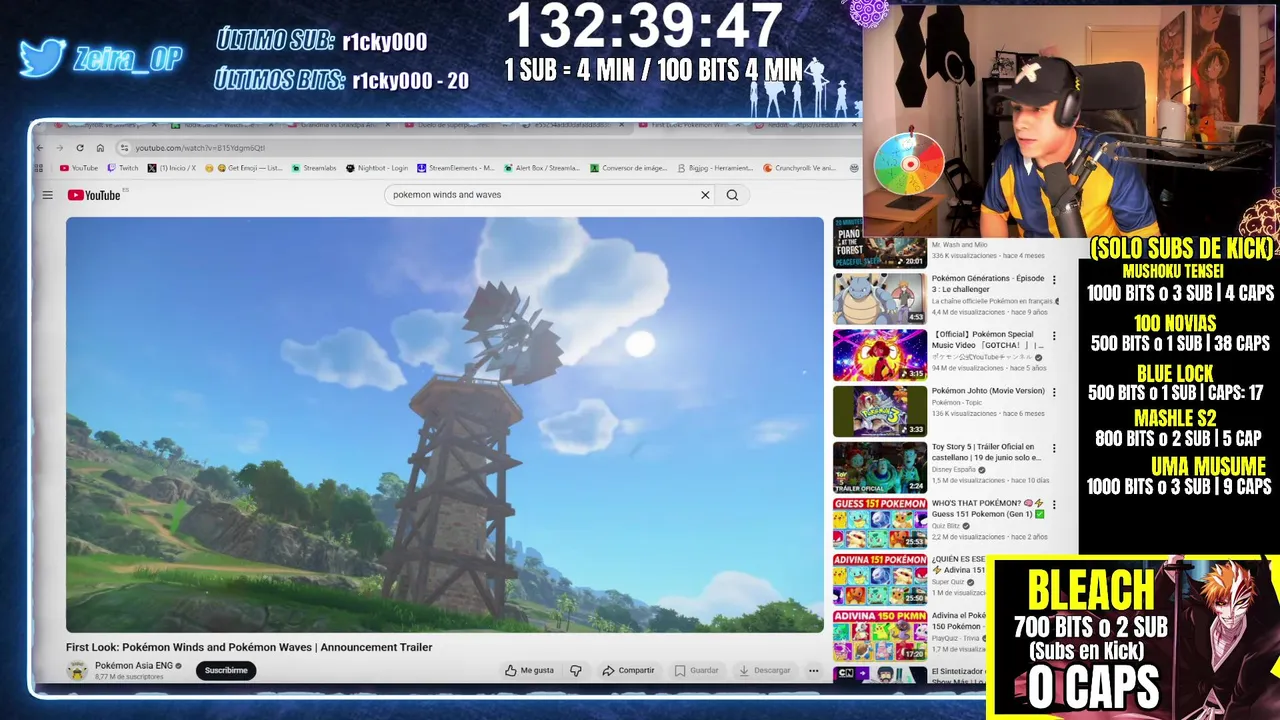Open Toy Story 5 trailer thumbnail
Image resolution: width=1280 pixels, height=720 pixels.
(x=880, y=467)
